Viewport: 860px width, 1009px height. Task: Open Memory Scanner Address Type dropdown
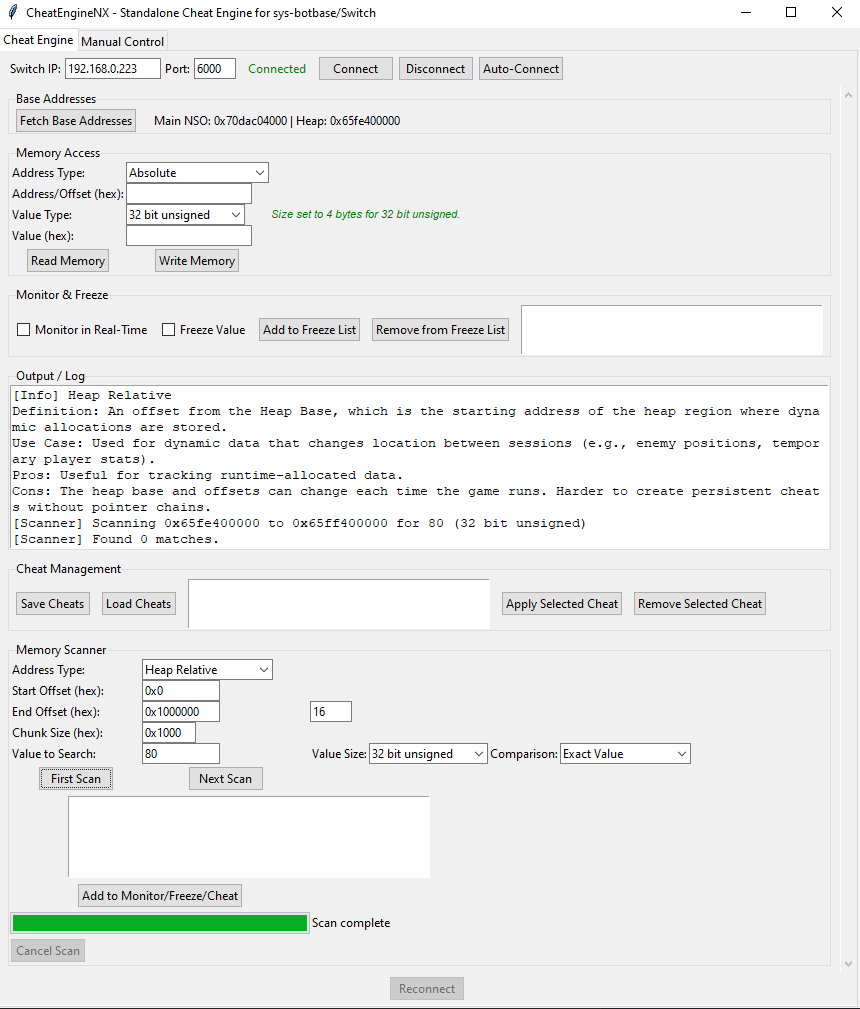click(x=207, y=669)
